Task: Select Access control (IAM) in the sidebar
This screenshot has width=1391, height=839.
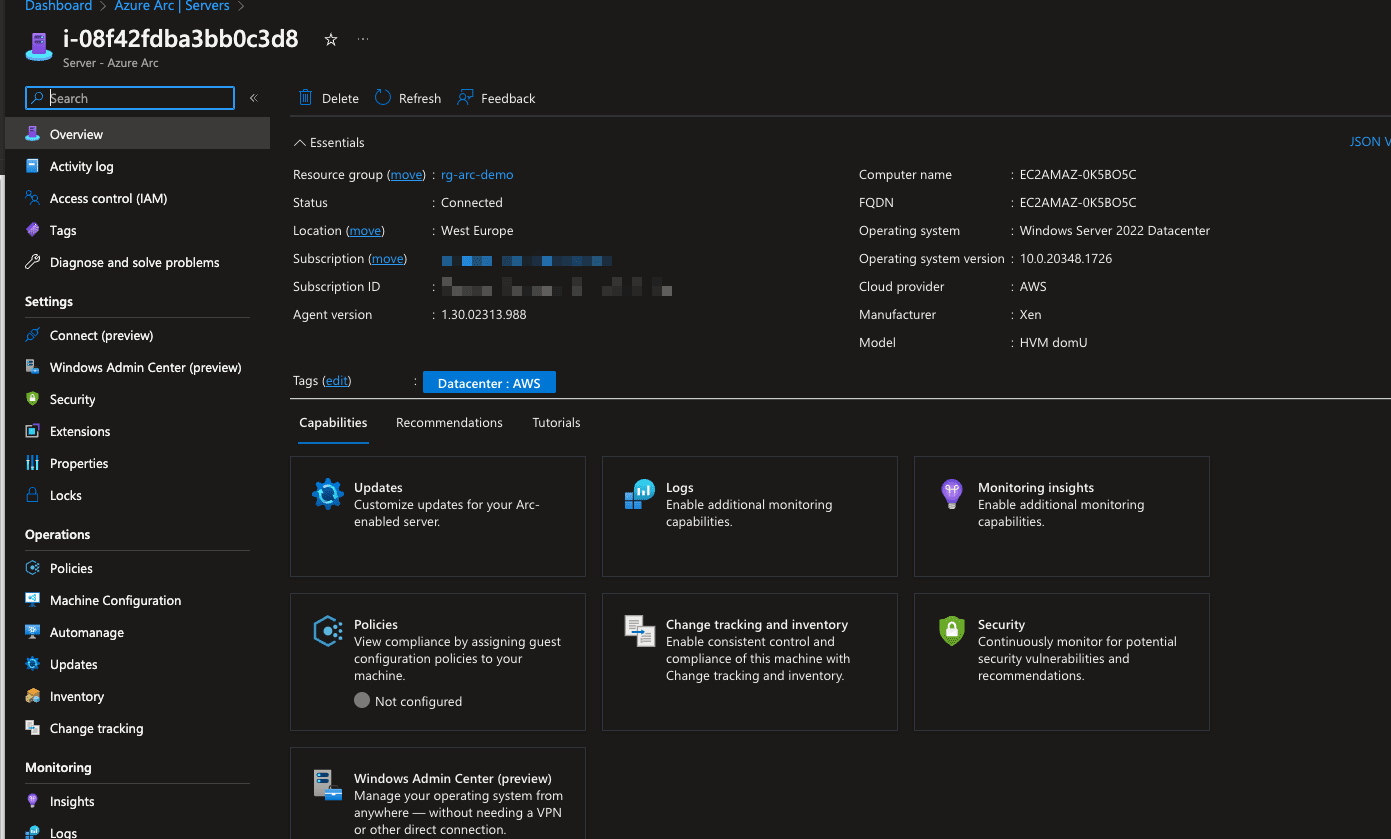Action: coord(109,198)
